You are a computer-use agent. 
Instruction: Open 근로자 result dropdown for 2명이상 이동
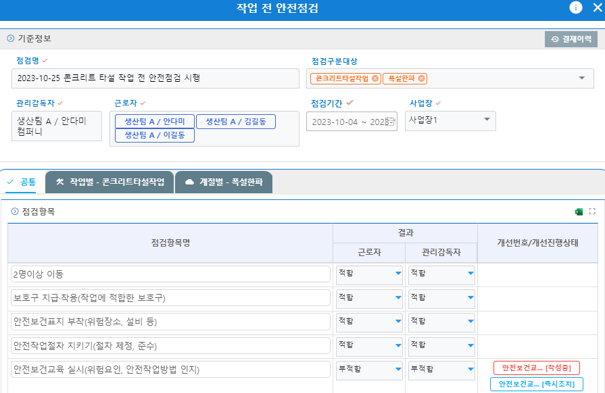[x=369, y=274]
